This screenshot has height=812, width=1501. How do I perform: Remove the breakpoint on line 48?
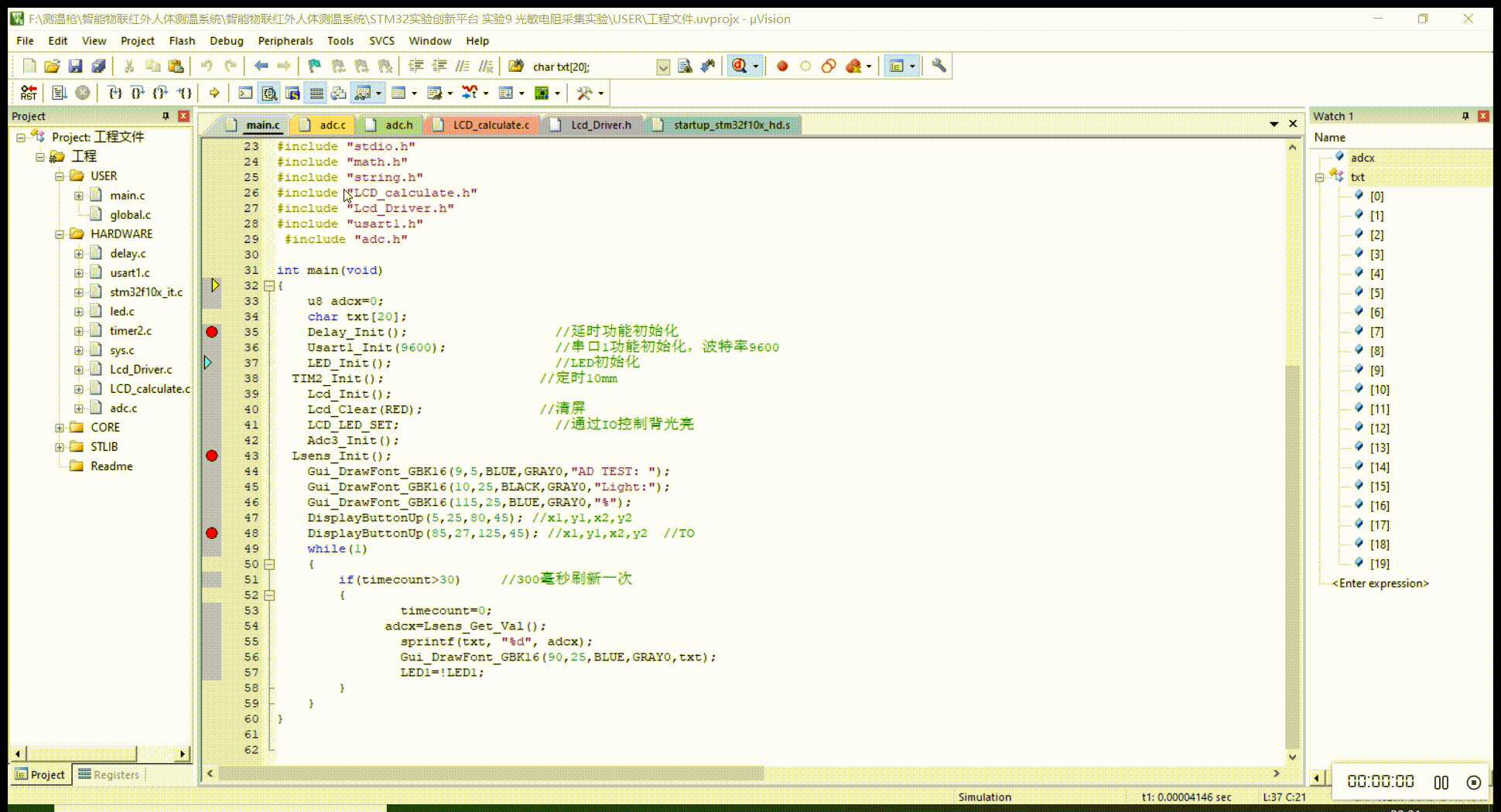(212, 533)
